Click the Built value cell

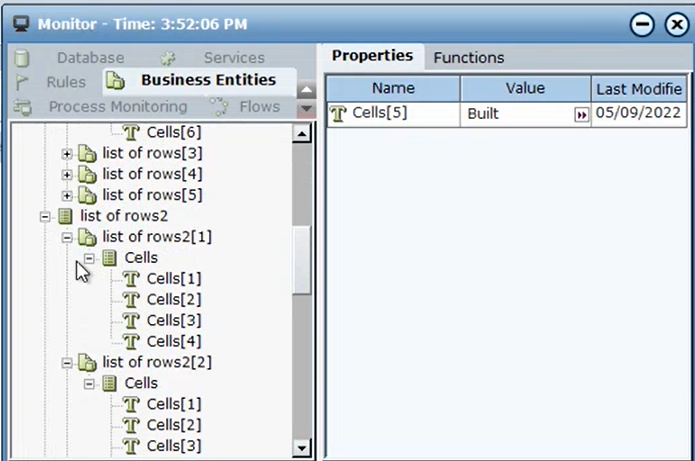[515, 115]
